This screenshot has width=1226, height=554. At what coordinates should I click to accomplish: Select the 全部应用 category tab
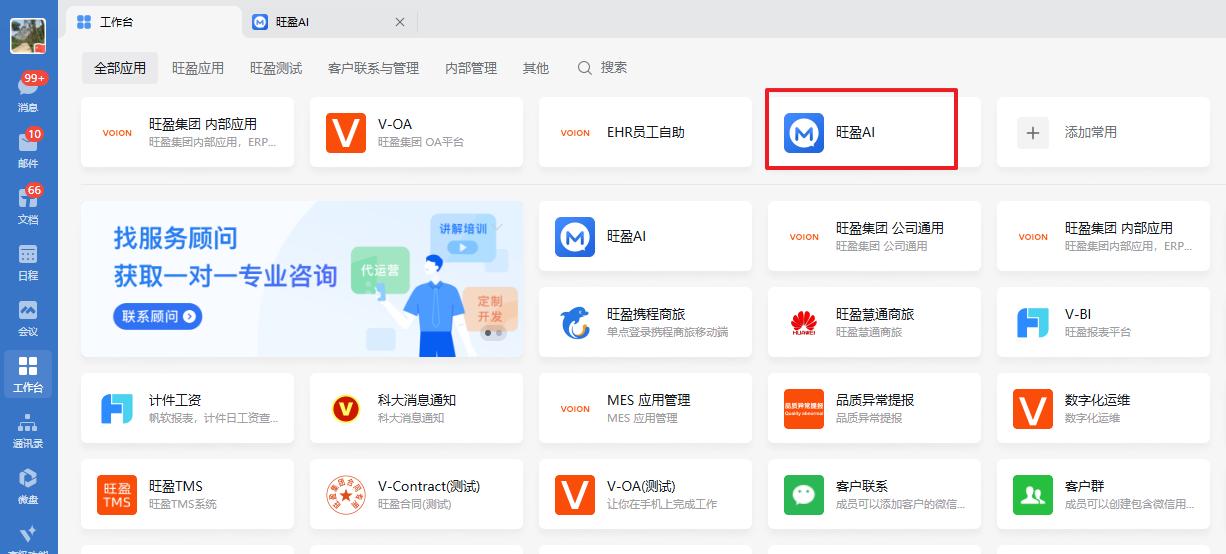pos(120,68)
